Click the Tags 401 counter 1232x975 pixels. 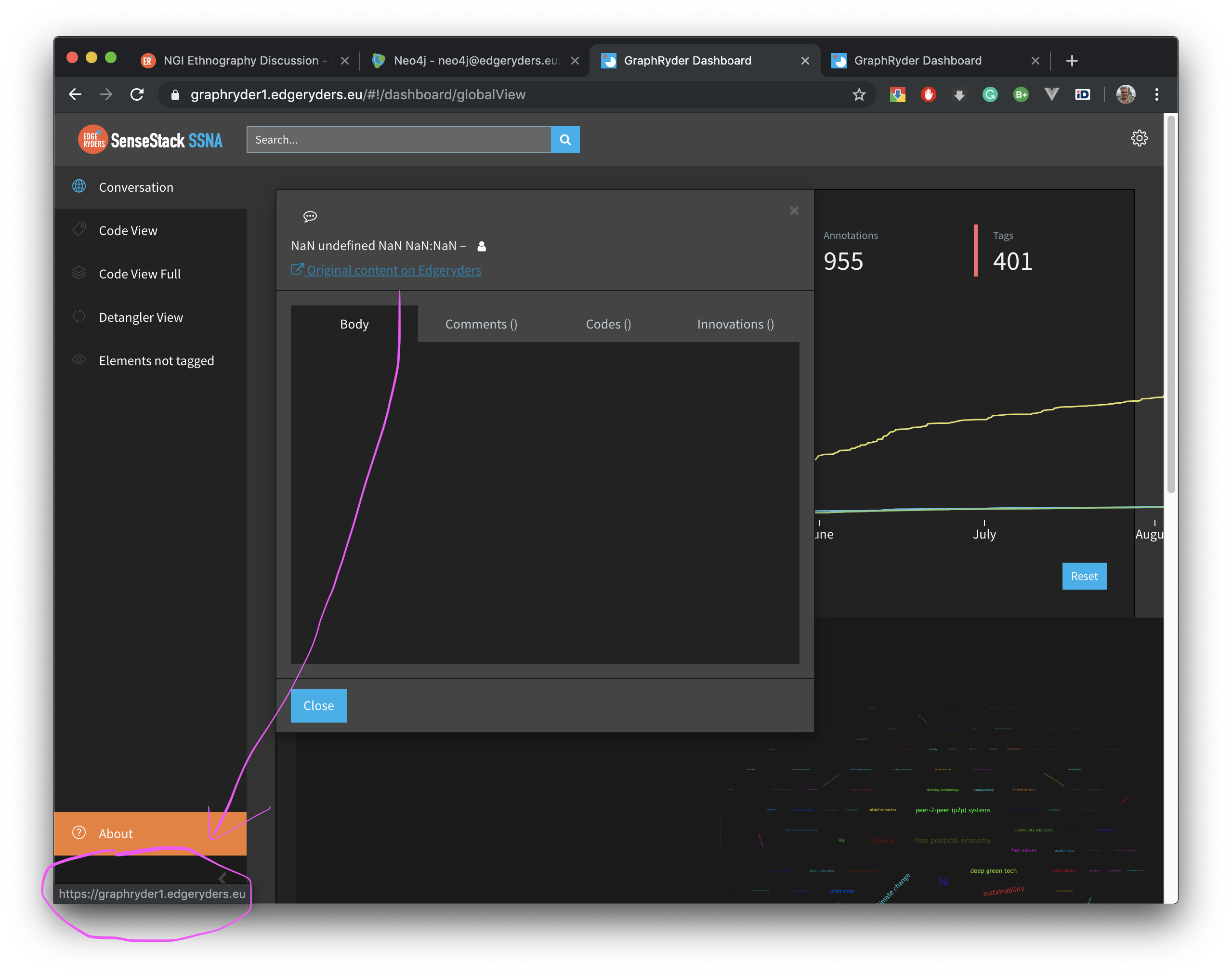[1013, 252]
